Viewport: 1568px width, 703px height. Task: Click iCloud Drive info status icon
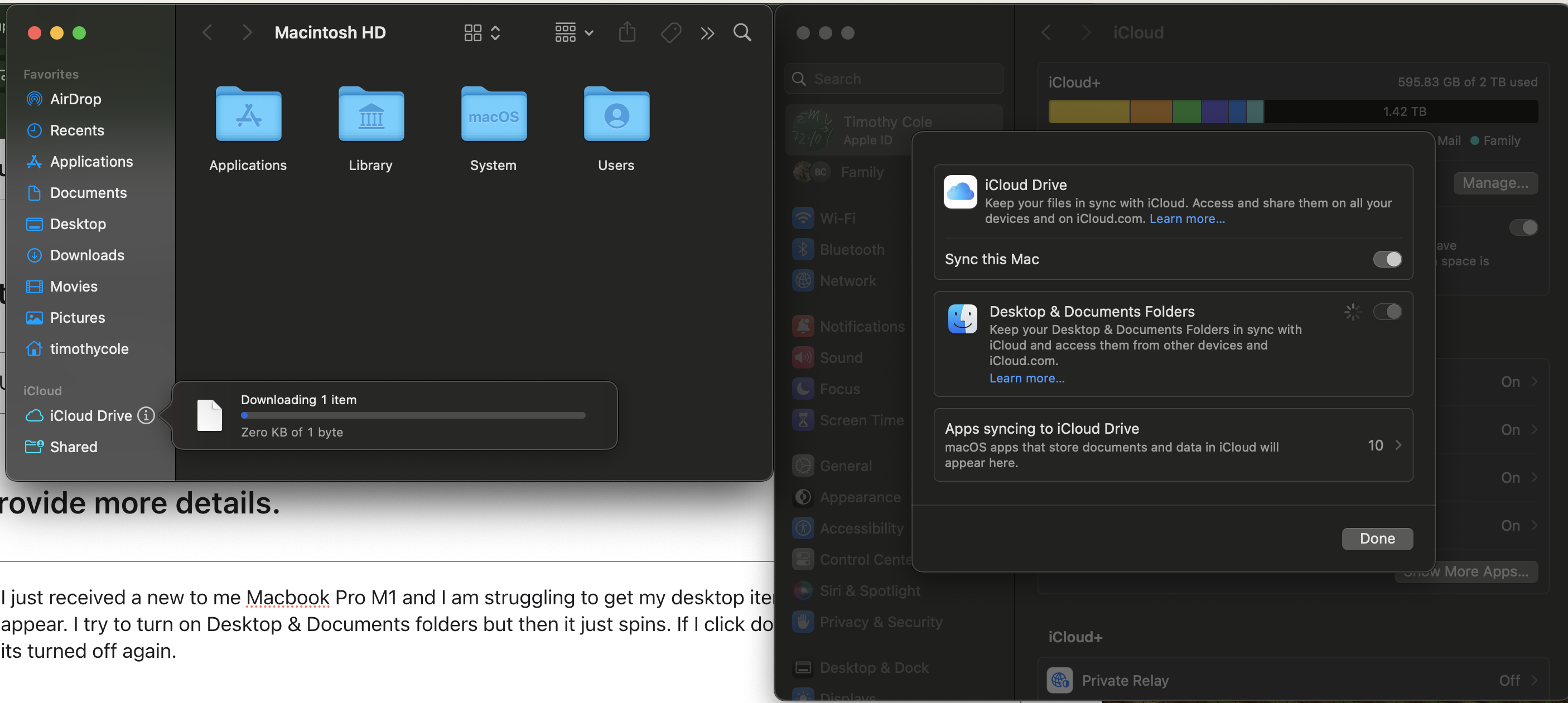146,415
